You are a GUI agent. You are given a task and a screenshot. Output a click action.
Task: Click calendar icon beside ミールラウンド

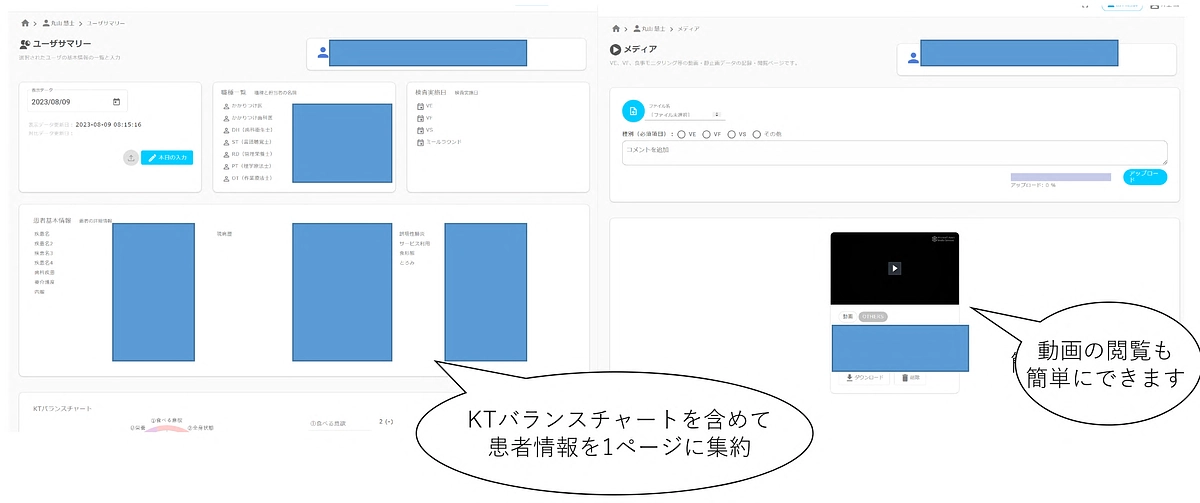point(419,142)
